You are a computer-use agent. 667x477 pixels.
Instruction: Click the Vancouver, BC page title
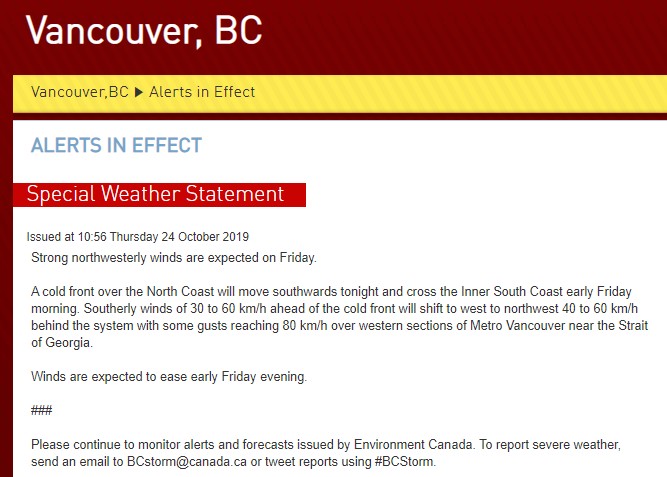click(x=144, y=30)
